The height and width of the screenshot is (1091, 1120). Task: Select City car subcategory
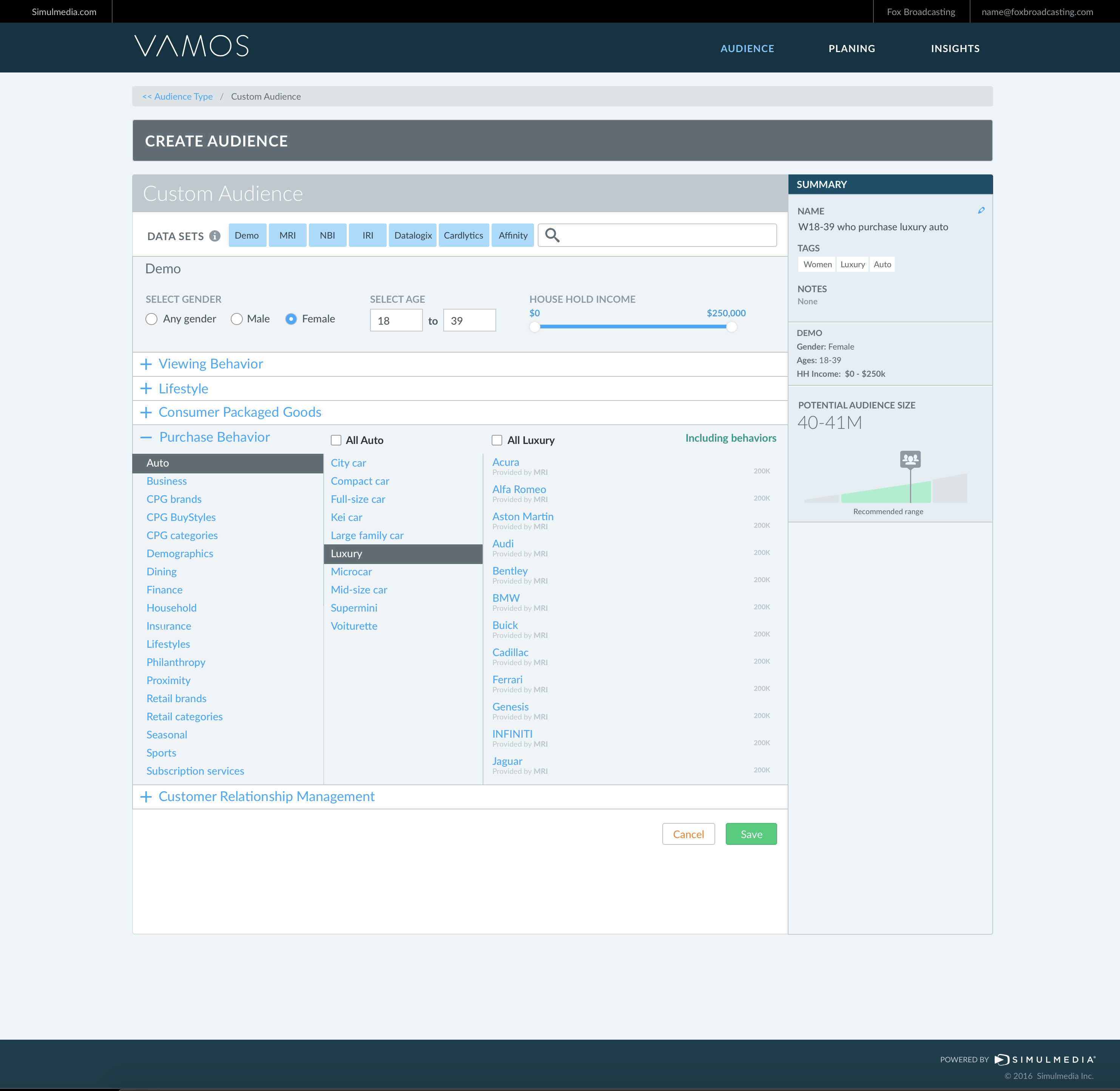pyautogui.click(x=348, y=463)
